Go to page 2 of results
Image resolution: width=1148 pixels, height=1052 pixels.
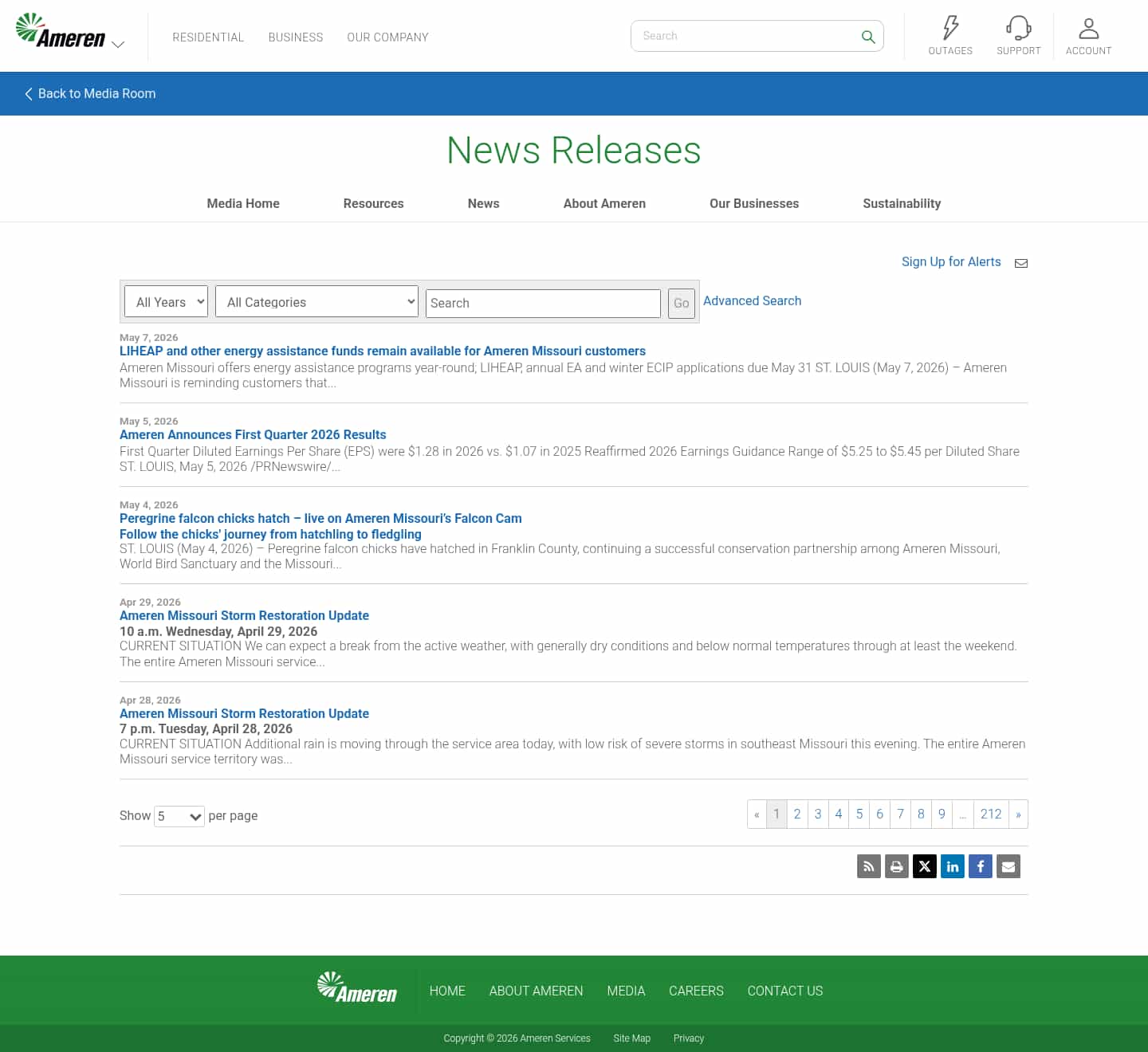[797, 815]
